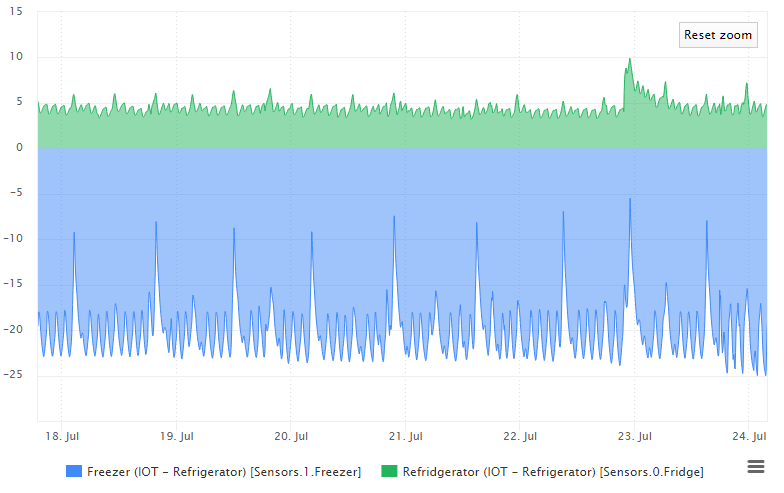Select the 22. Jul axis label

520,436
